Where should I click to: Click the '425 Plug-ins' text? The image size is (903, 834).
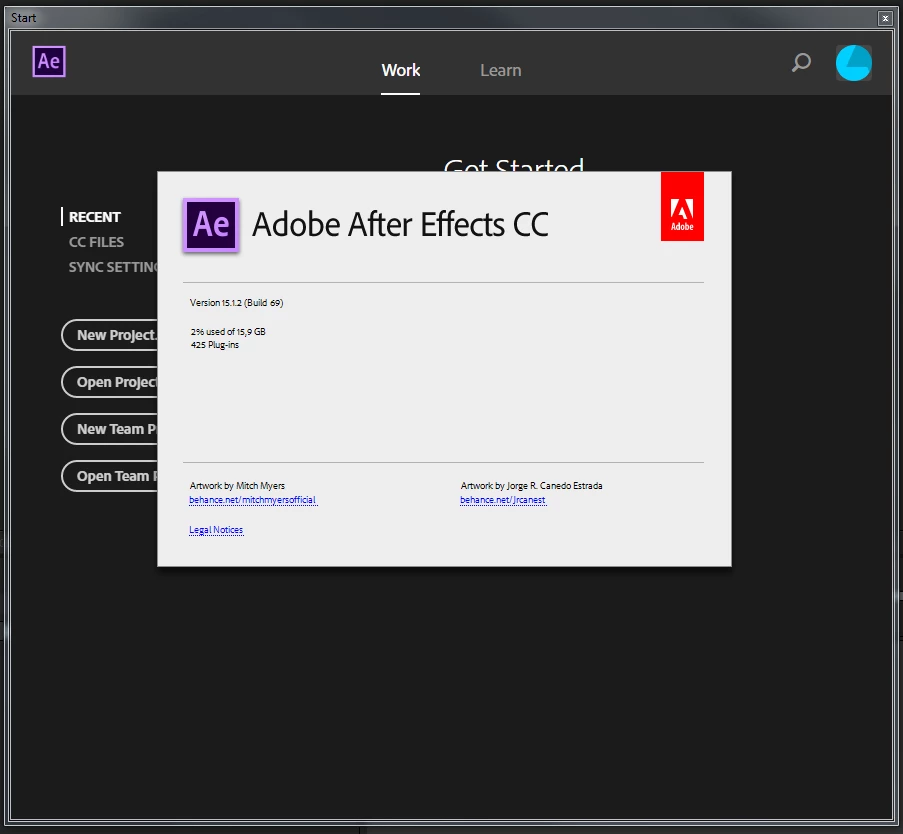pyautogui.click(x=215, y=345)
